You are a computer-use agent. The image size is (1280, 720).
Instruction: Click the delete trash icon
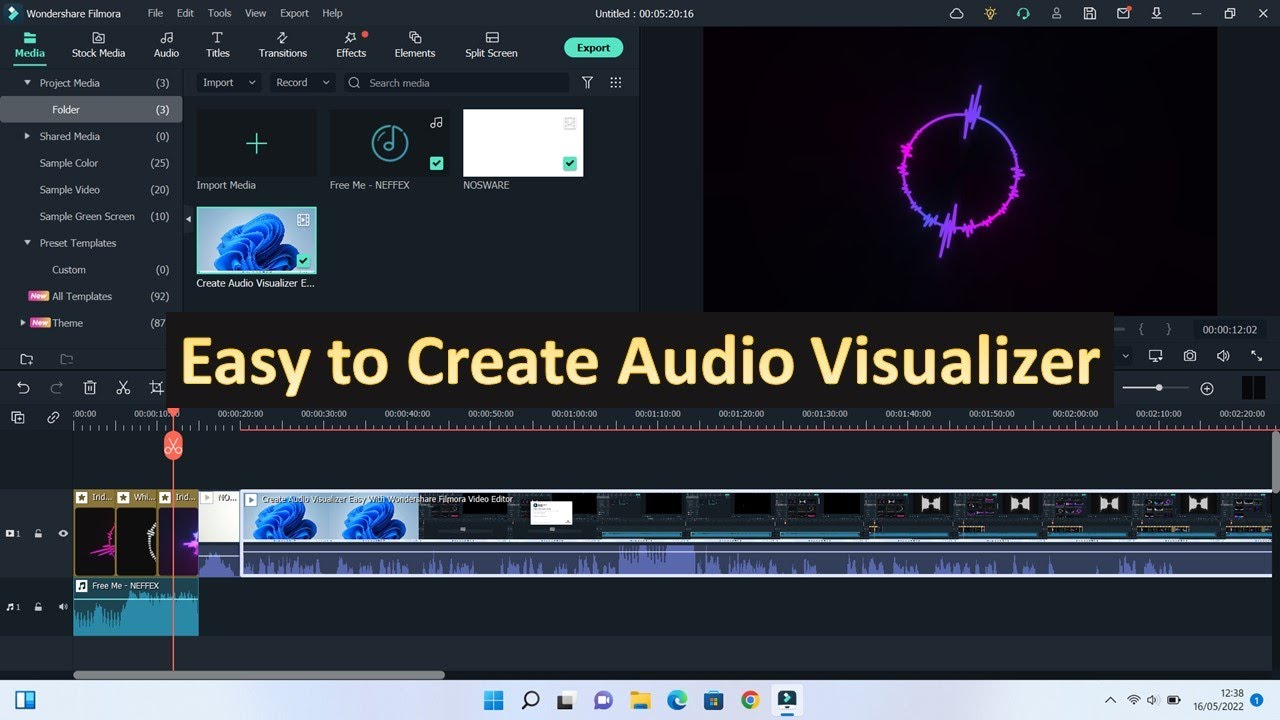(90, 388)
